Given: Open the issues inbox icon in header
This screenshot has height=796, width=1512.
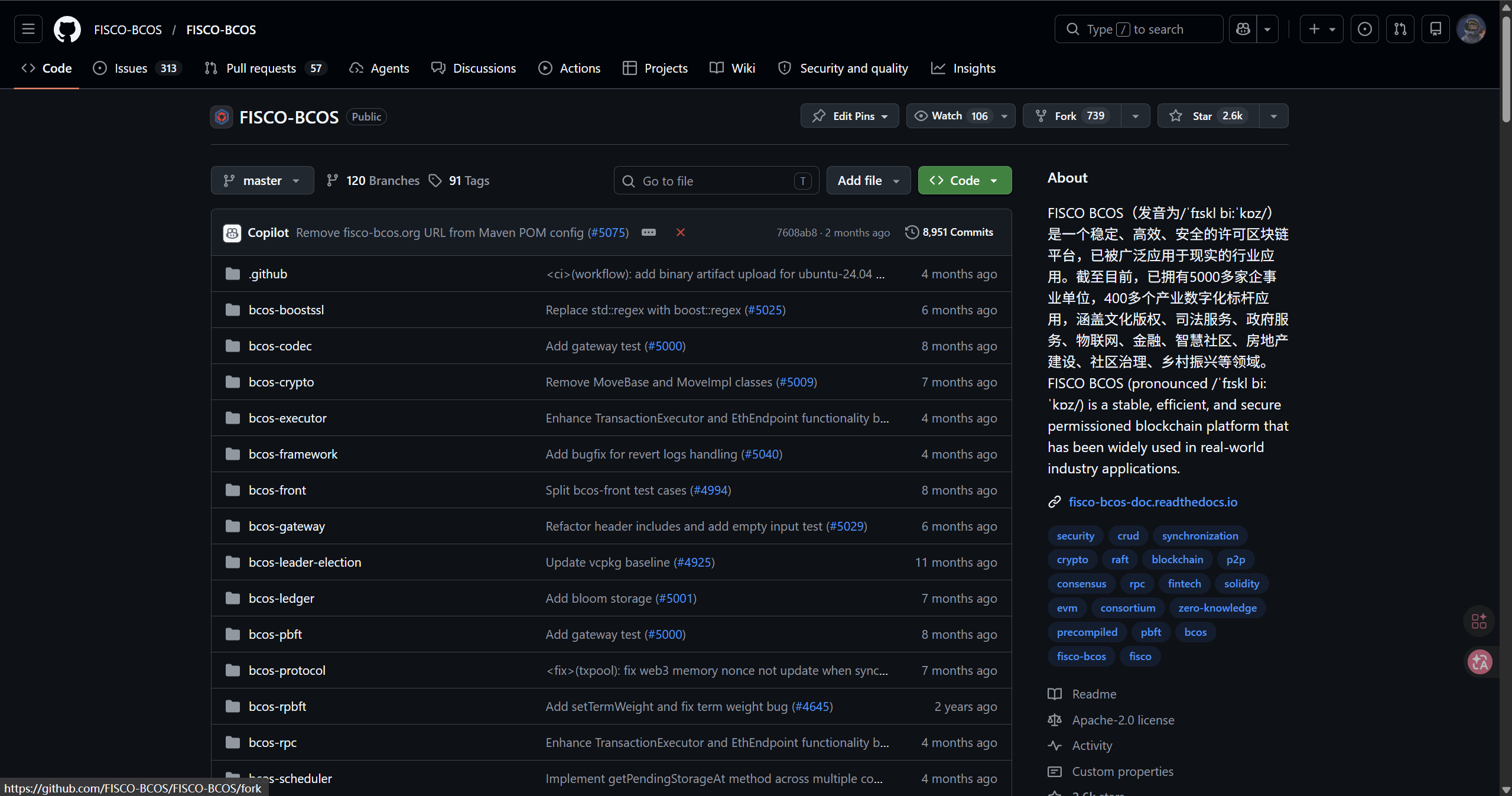Looking at the screenshot, I should [1364, 29].
